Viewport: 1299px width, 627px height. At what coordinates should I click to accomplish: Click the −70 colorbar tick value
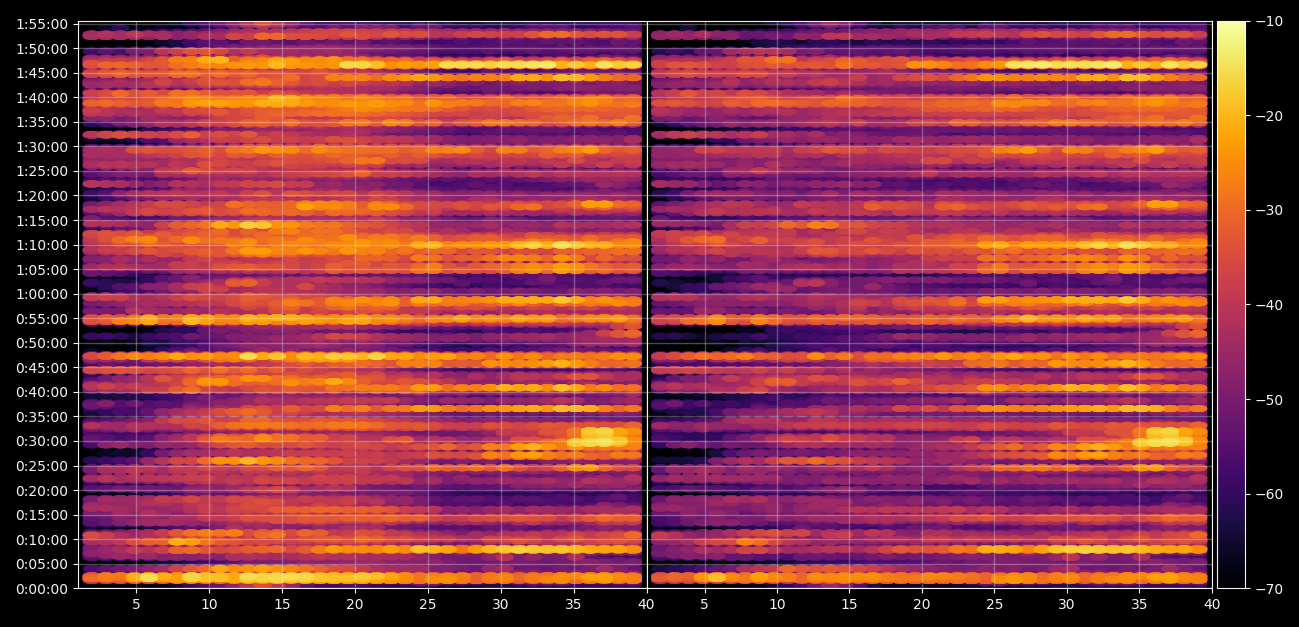pyautogui.click(x=1268, y=589)
